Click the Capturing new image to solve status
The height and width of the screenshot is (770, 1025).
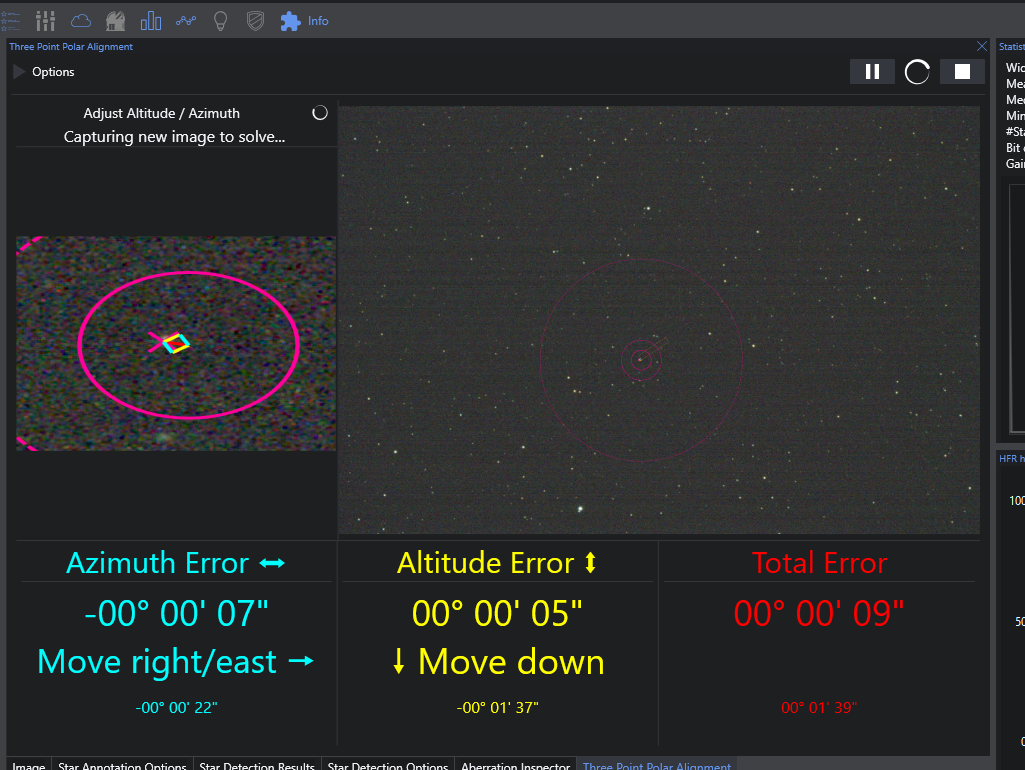pyautogui.click(x=175, y=137)
